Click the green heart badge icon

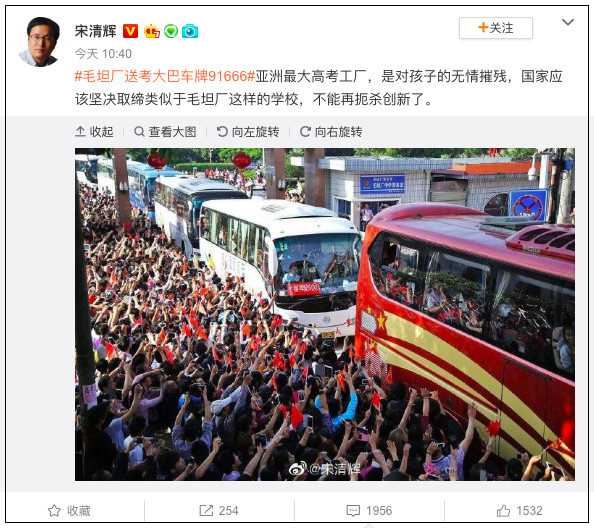click(171, 31)
